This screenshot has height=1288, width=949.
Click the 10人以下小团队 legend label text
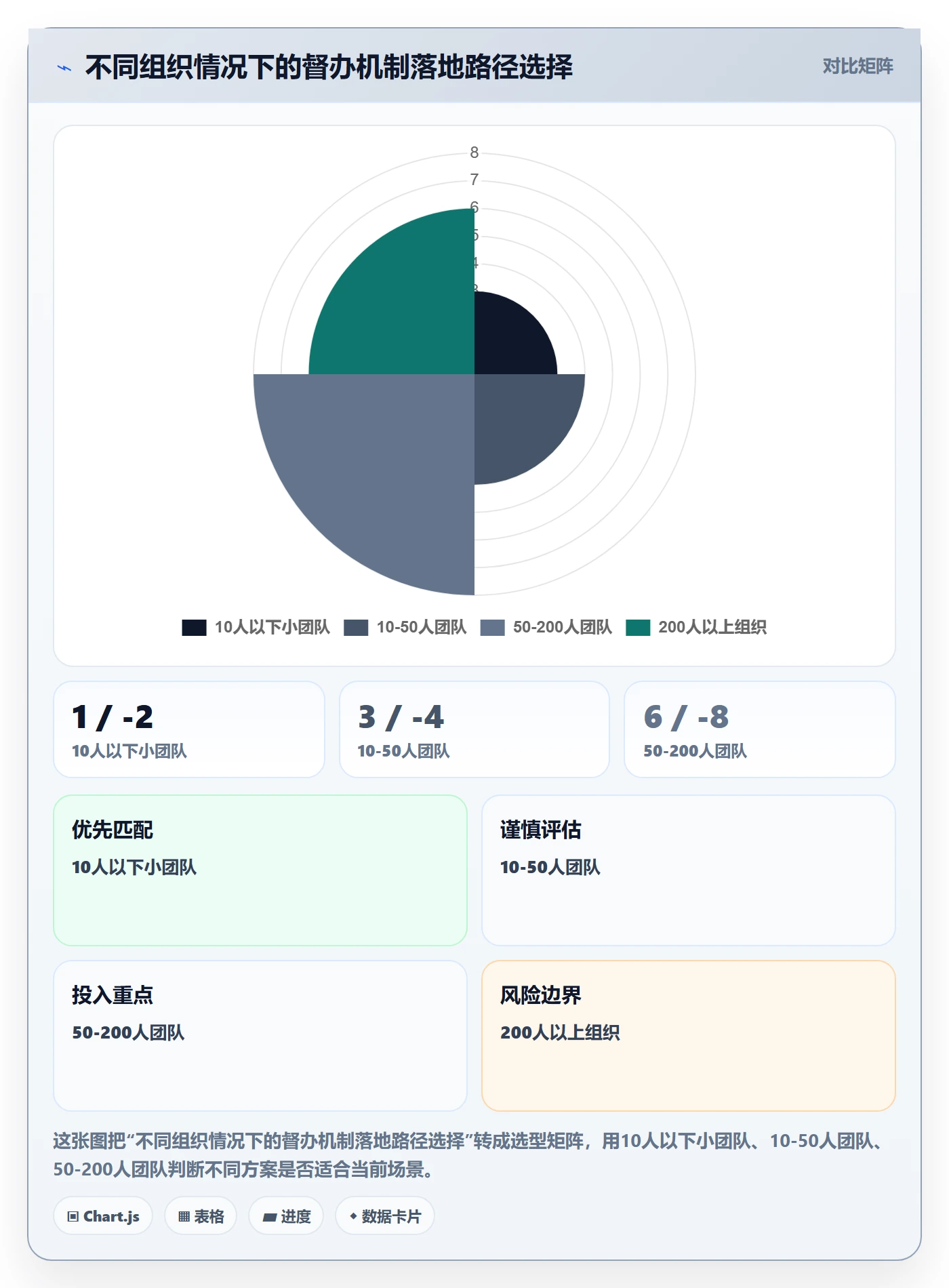point(272,628)
